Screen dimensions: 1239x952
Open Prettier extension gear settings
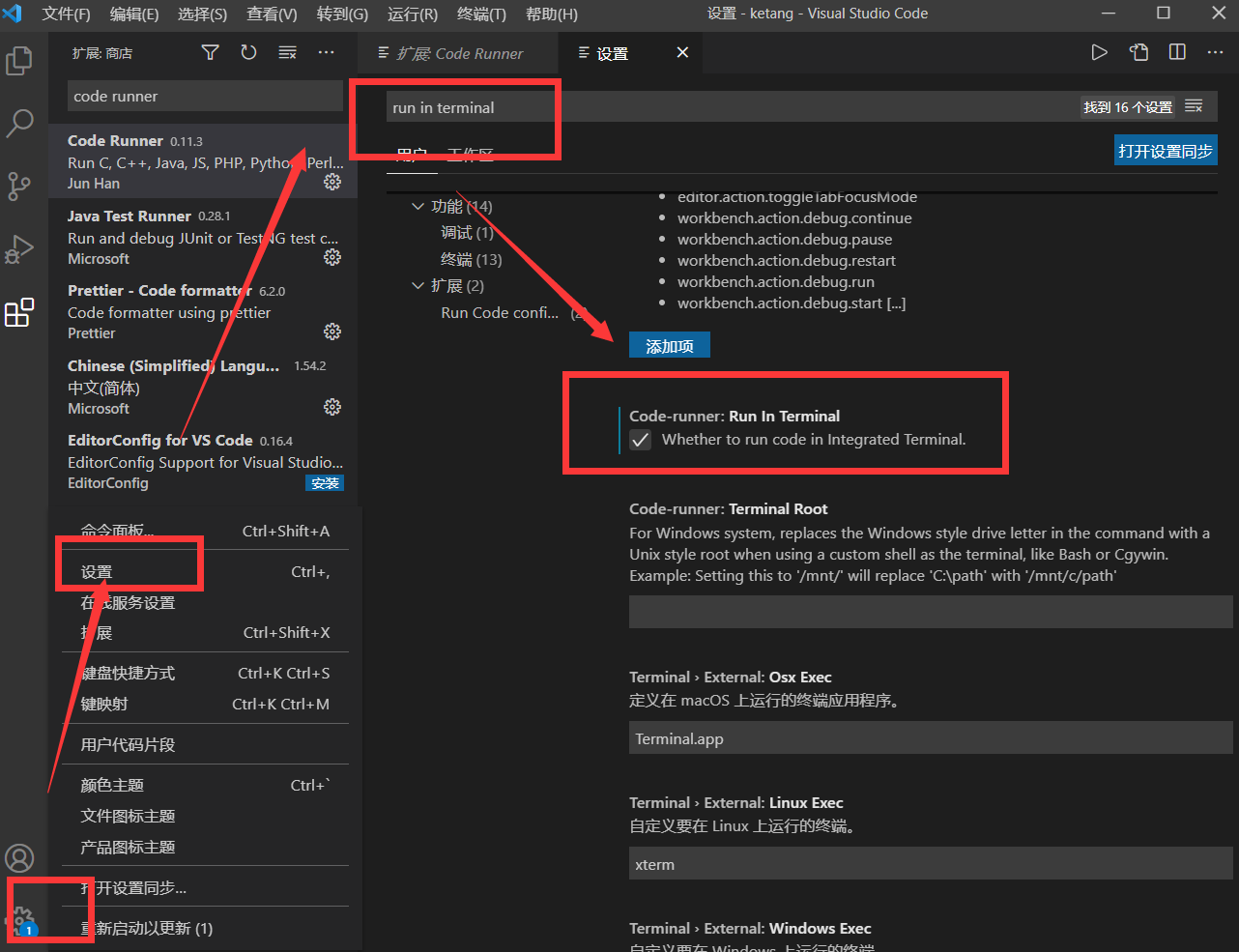332,332
